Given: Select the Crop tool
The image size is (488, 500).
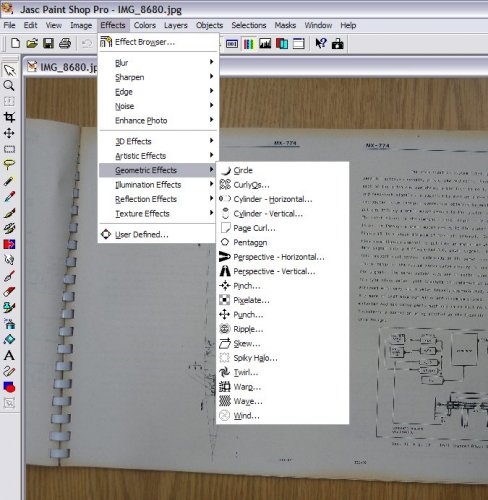Looking at the screenshot, I should point(9,117).
